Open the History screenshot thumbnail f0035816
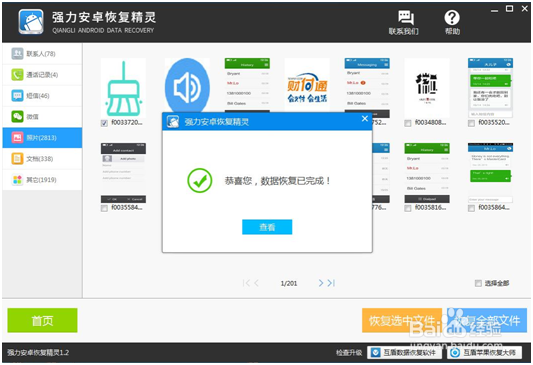Viewport: 533px width, 365px height. (427, 173)
